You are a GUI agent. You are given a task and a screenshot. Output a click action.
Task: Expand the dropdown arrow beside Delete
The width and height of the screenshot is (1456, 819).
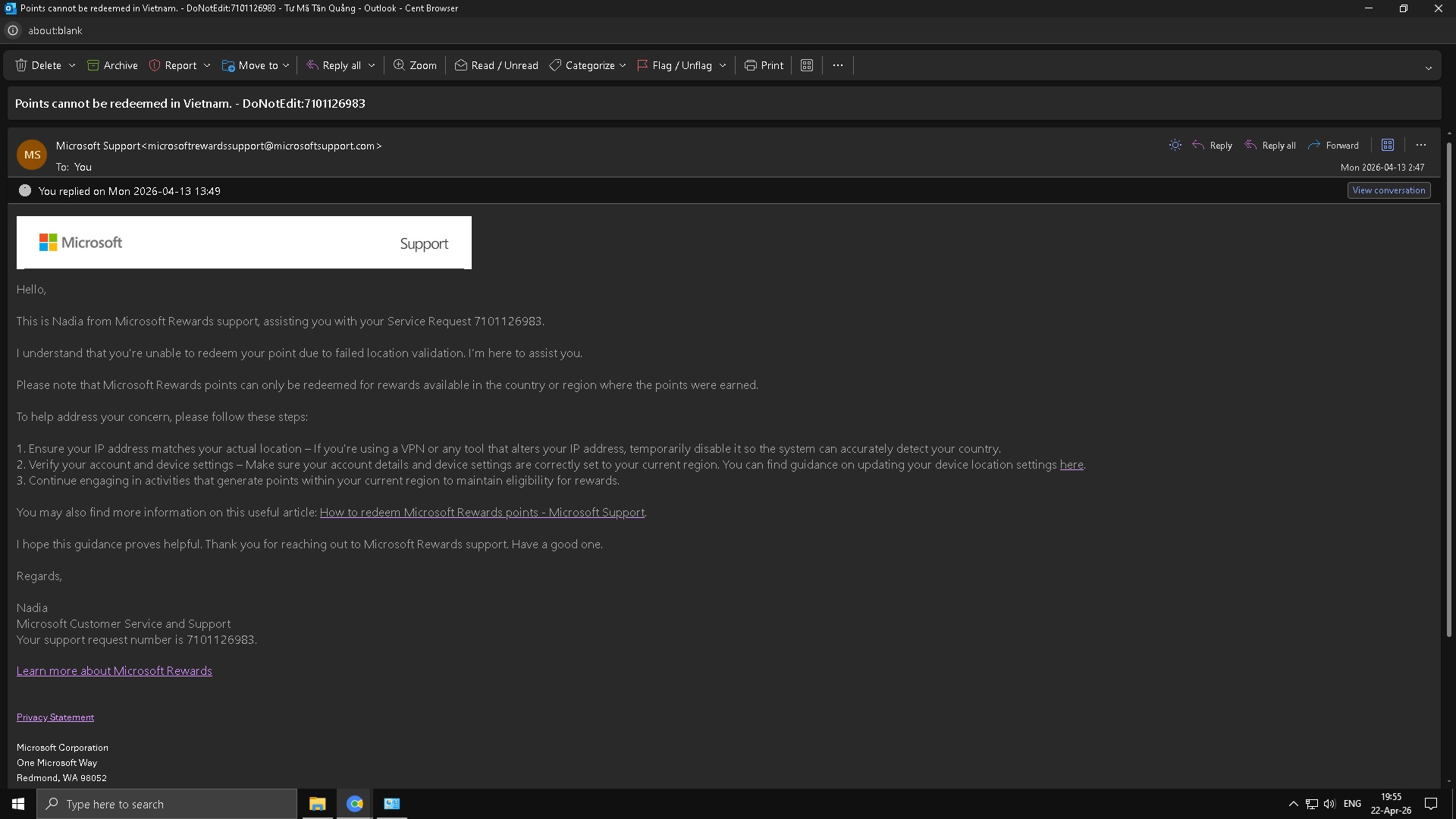(x=72, y=66)
